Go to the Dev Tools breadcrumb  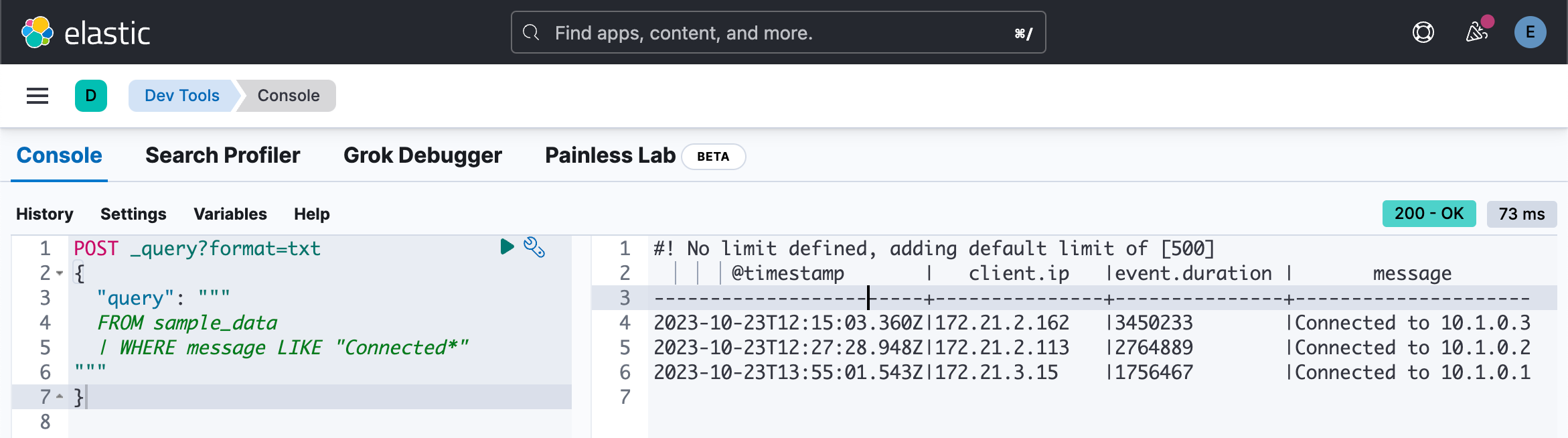(x=182, y=96)
